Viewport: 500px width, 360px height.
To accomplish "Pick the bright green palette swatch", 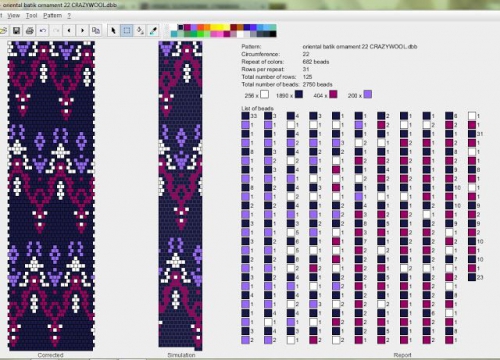I will click(200, 34).
